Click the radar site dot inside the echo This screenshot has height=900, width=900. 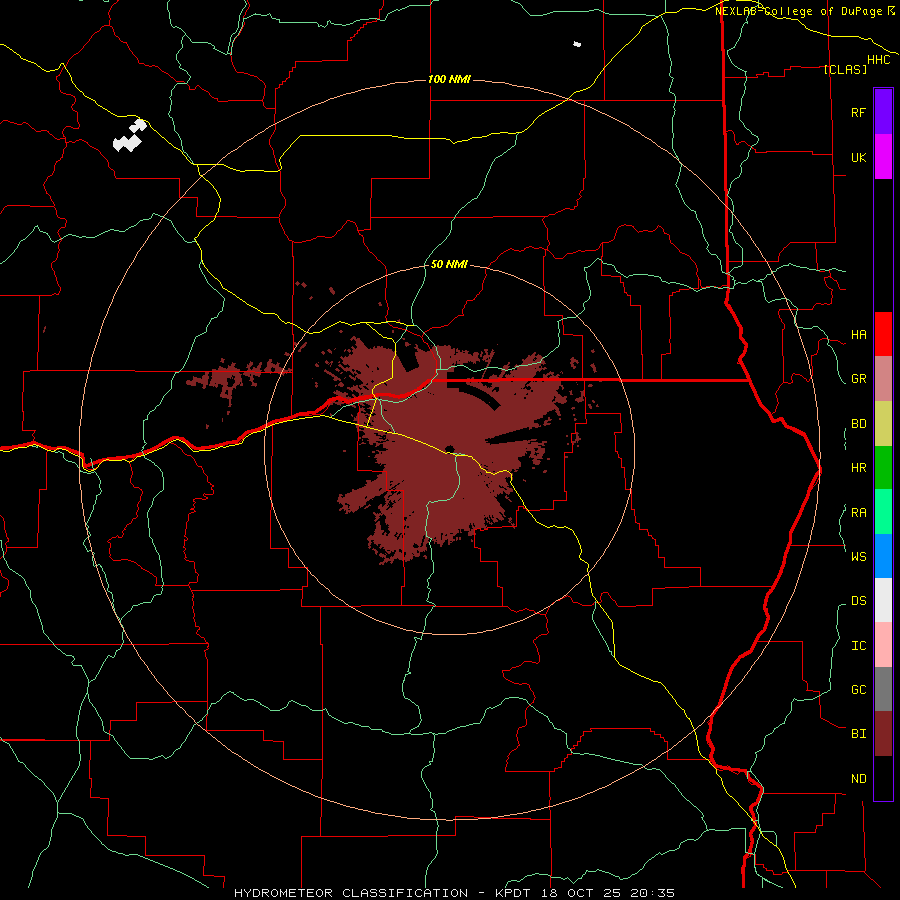449,449
